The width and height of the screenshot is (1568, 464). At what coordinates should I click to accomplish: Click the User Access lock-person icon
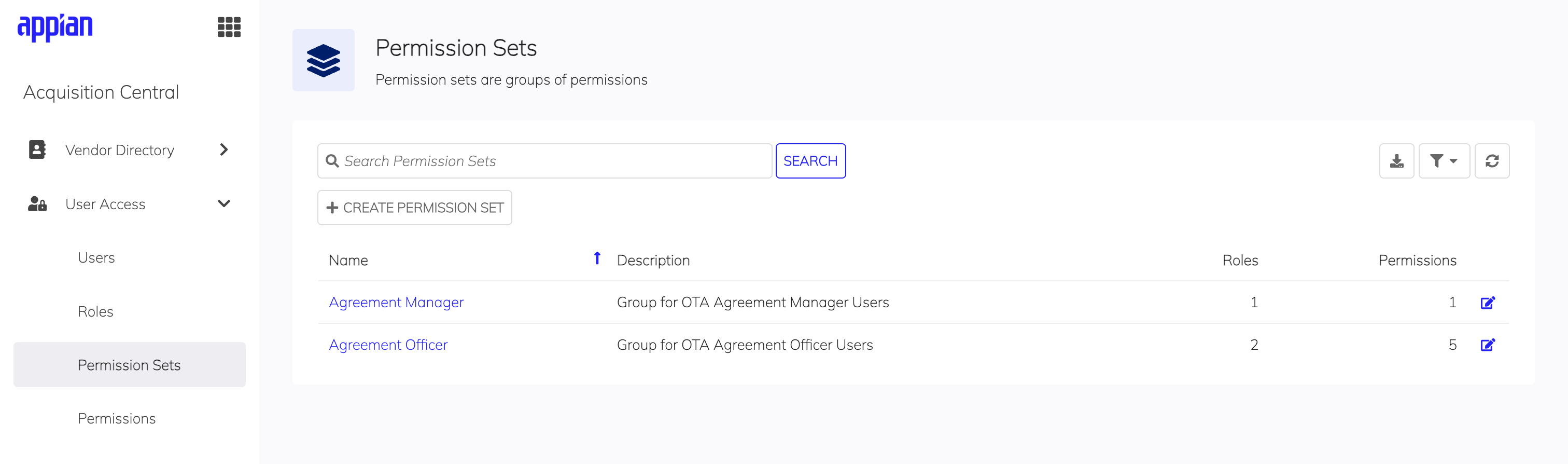point(37,203)
